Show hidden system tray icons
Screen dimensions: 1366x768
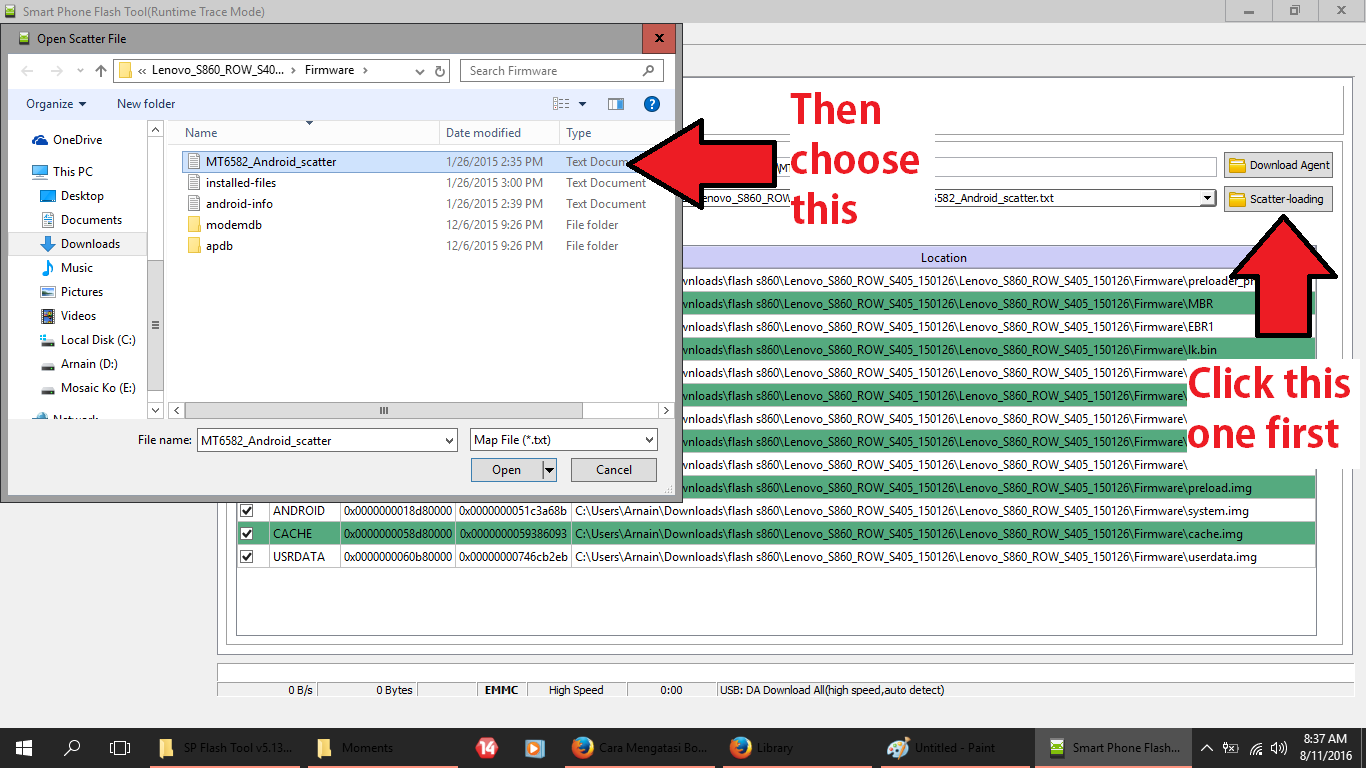tap(1207, 748)
